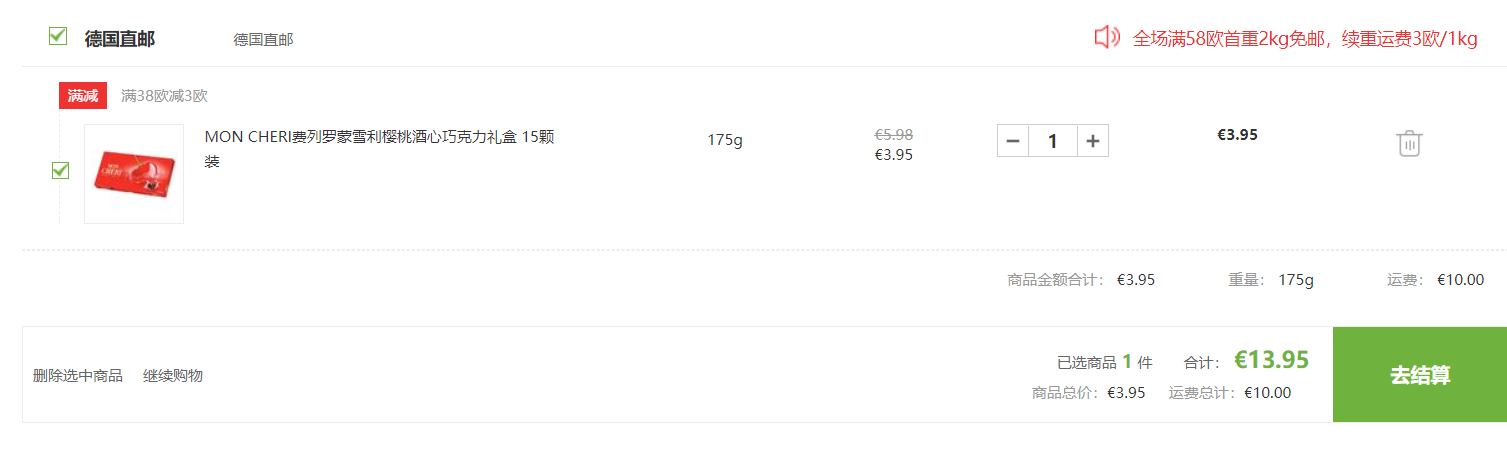Click 删除选中商品 to remove selected items

(78, 375)
